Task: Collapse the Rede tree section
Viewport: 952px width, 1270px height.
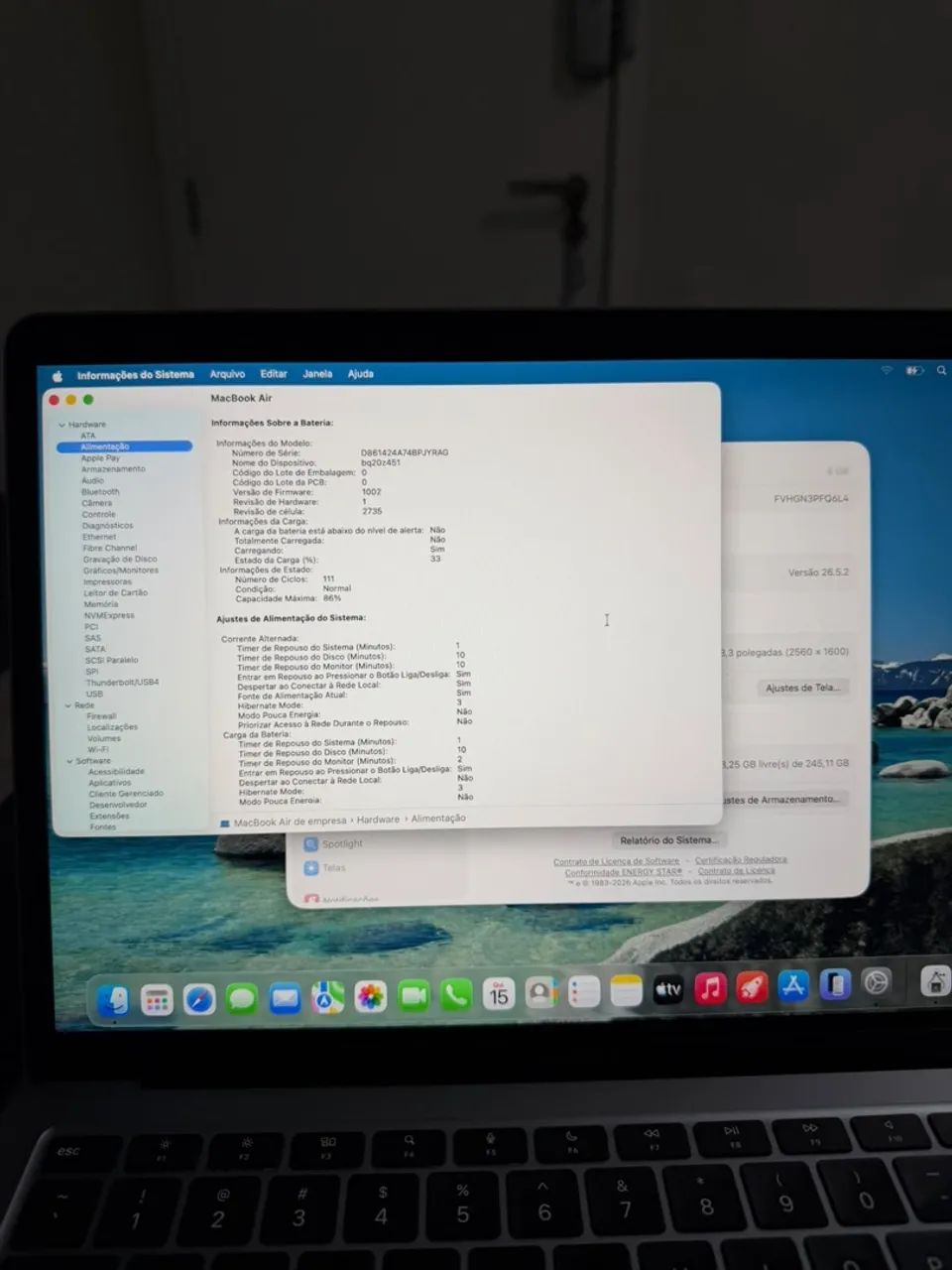Action: coord(68,705)
